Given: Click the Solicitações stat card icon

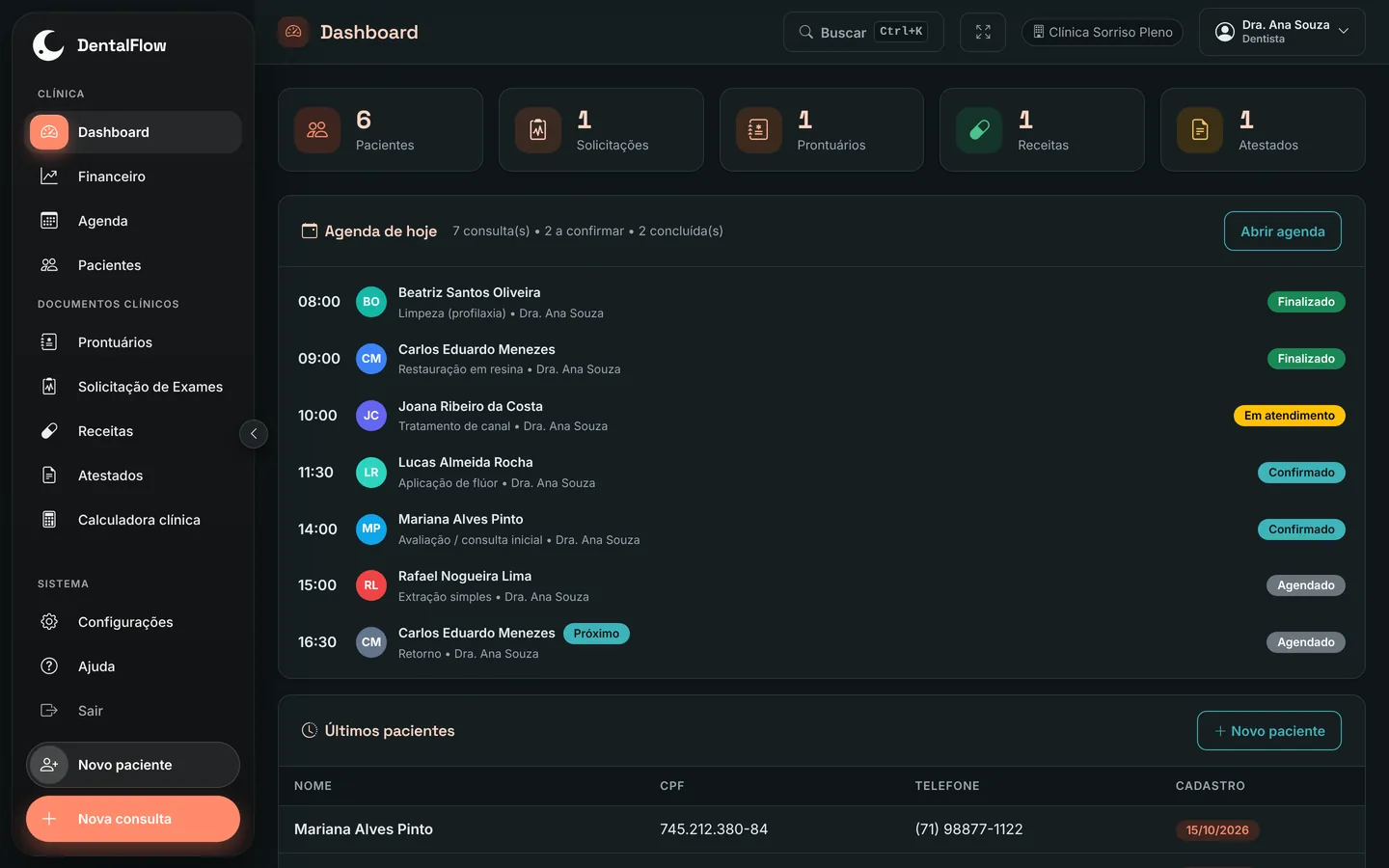Looking at the screenshot, I should pos(538,130).
